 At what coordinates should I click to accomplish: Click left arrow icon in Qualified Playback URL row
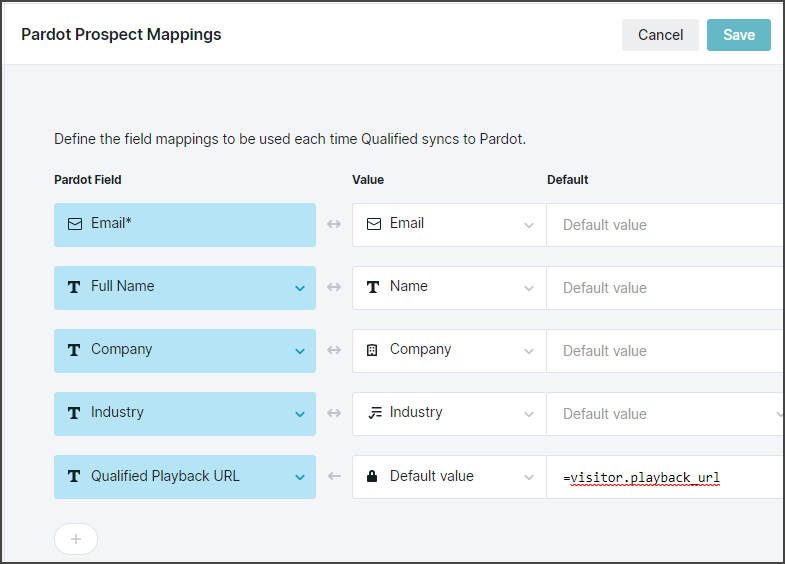point(334,476)
